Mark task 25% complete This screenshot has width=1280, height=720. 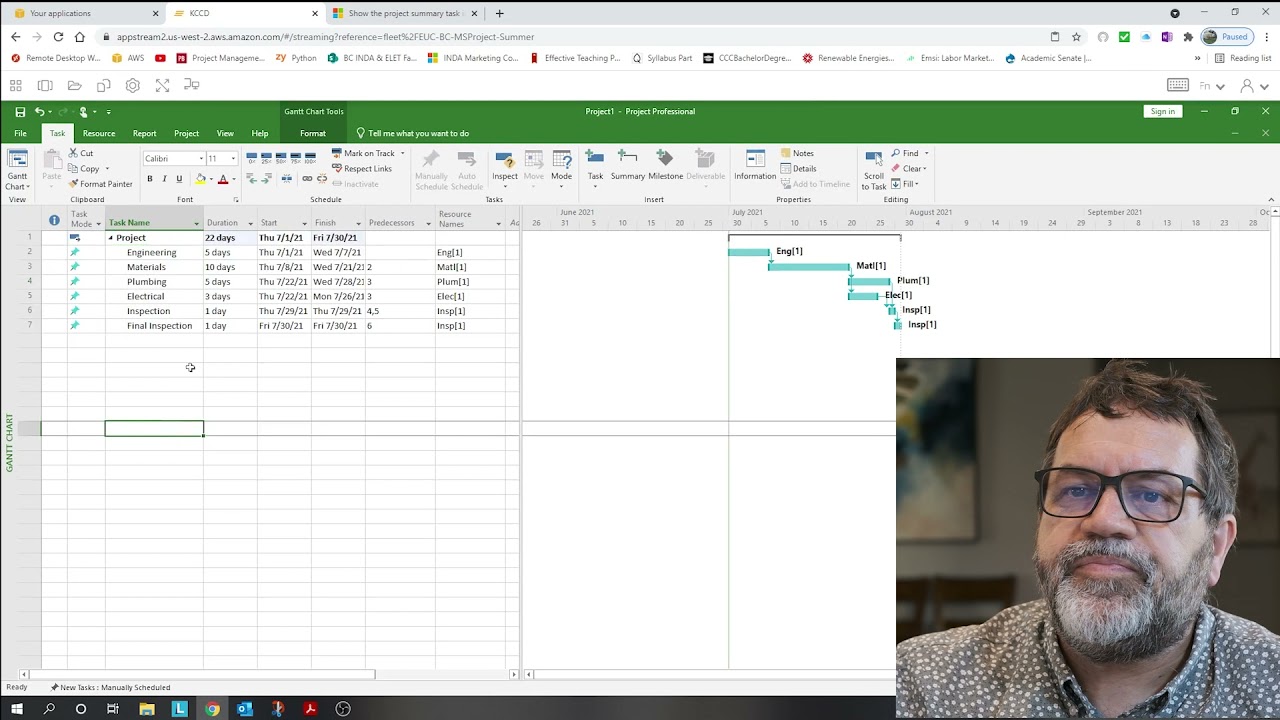266,158
